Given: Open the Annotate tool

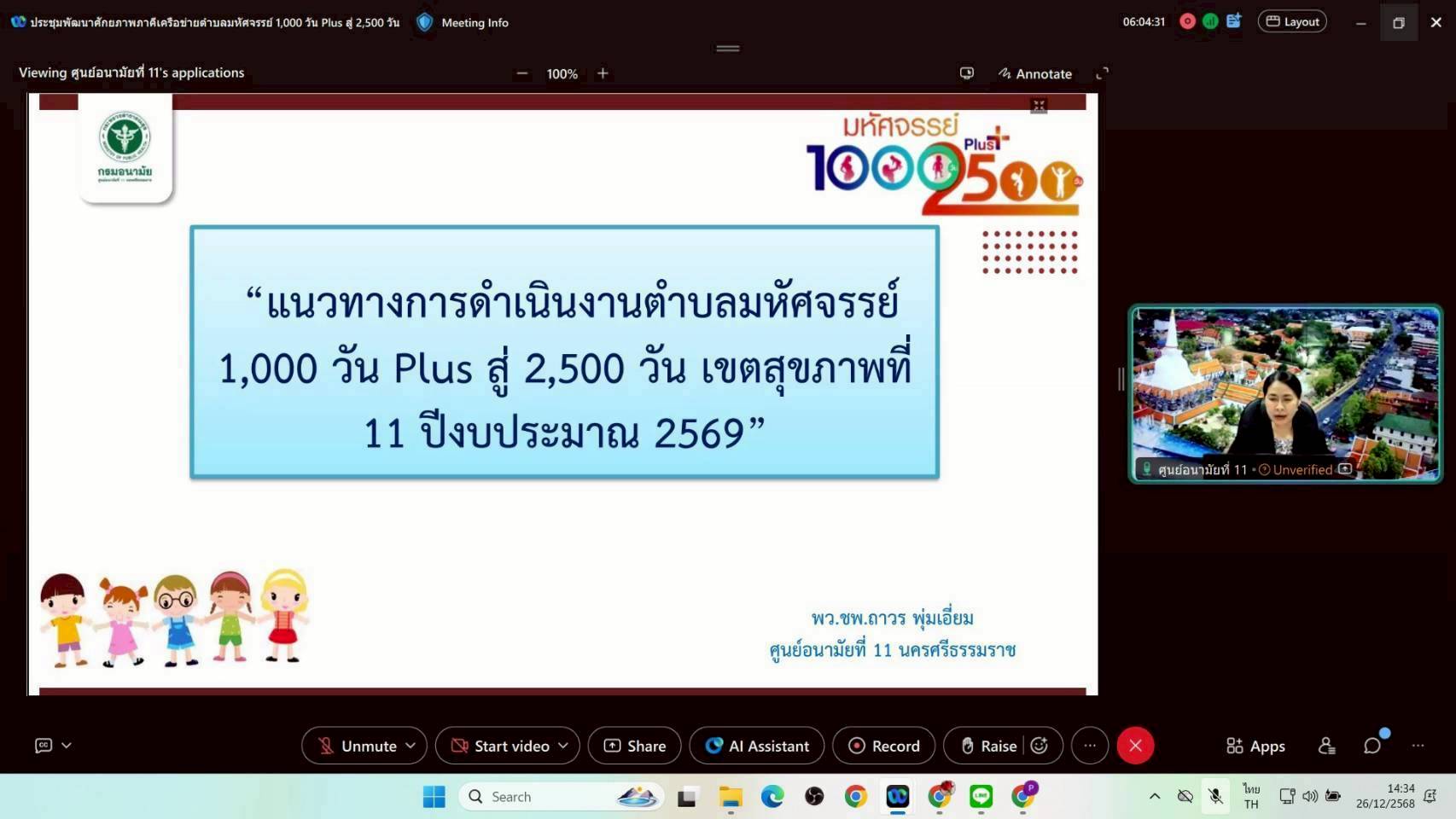Looking at the screenshot, I should point(1034,73).
